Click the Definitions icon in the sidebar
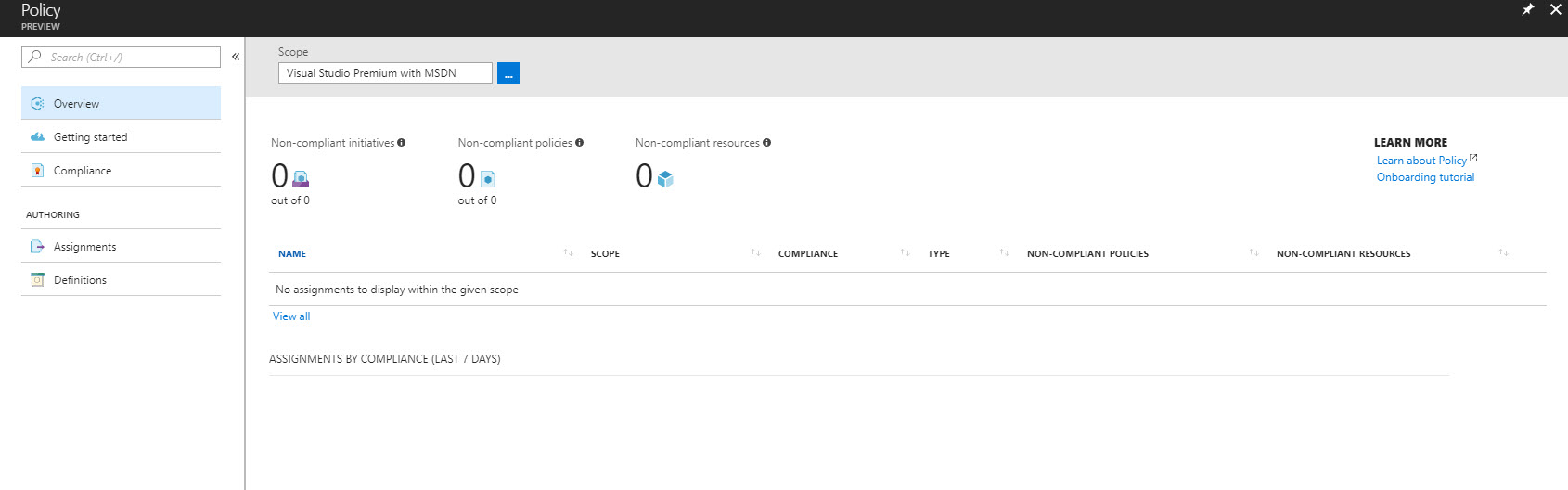The width and height of the screenshot is (1568, 490). 37,280
